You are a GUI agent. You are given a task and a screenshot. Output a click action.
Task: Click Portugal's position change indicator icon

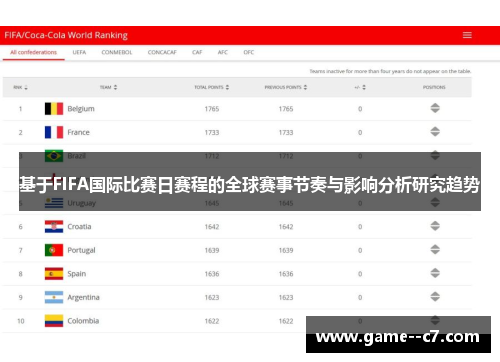[435, 250]
